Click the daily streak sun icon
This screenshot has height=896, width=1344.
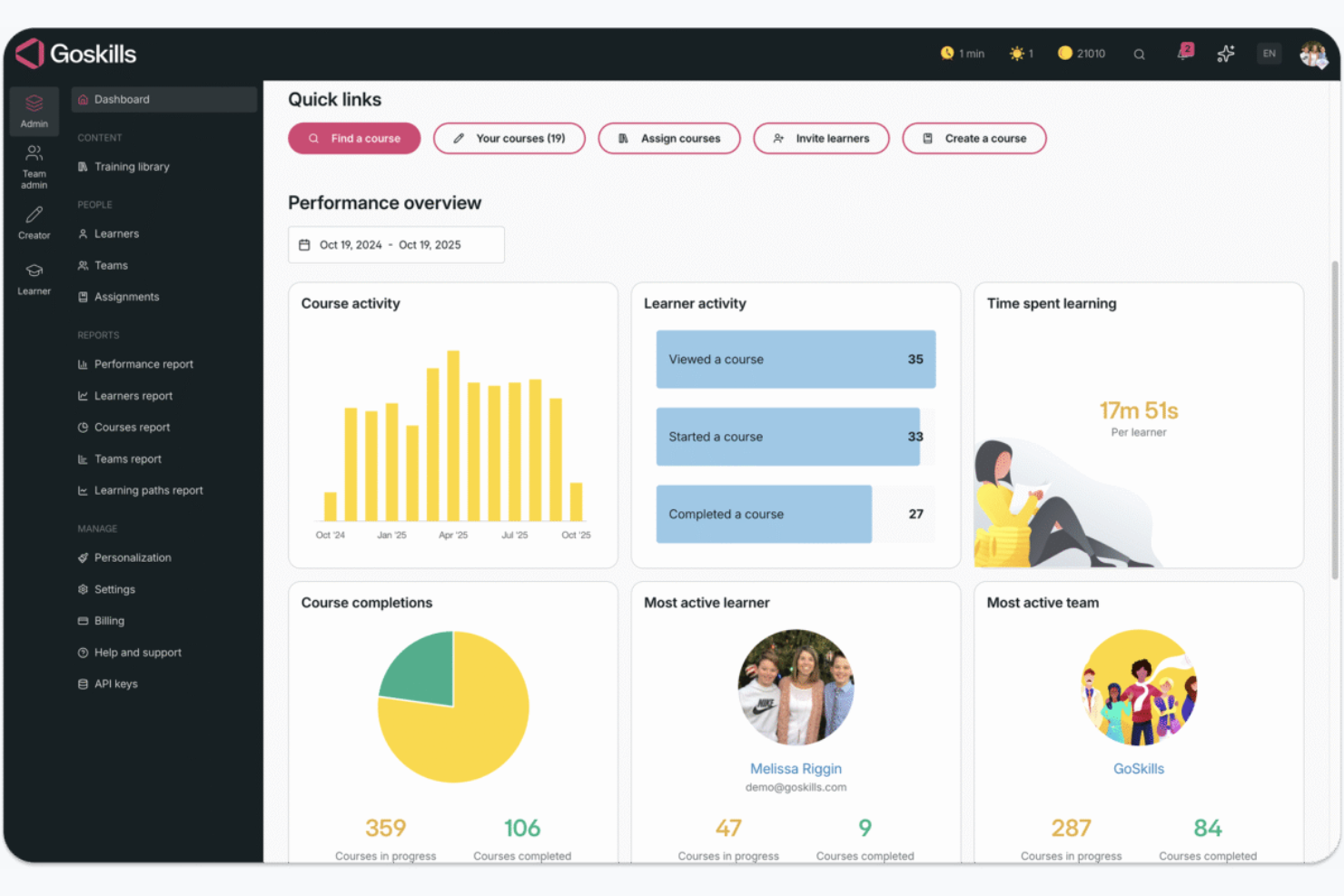[1015, 54]
